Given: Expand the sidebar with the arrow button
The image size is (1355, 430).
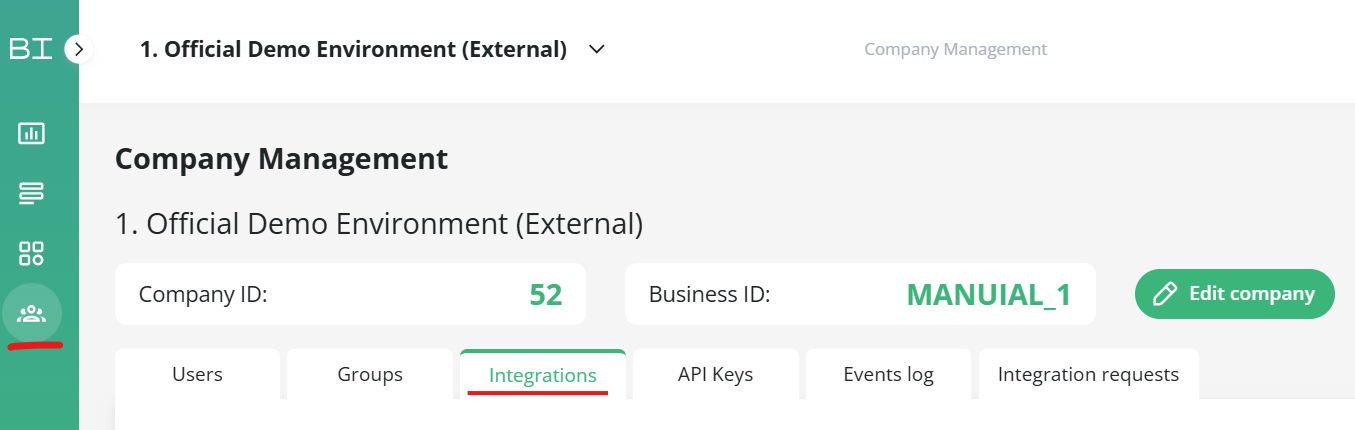Looking at the screenshot, I should (x=79, y=48).
